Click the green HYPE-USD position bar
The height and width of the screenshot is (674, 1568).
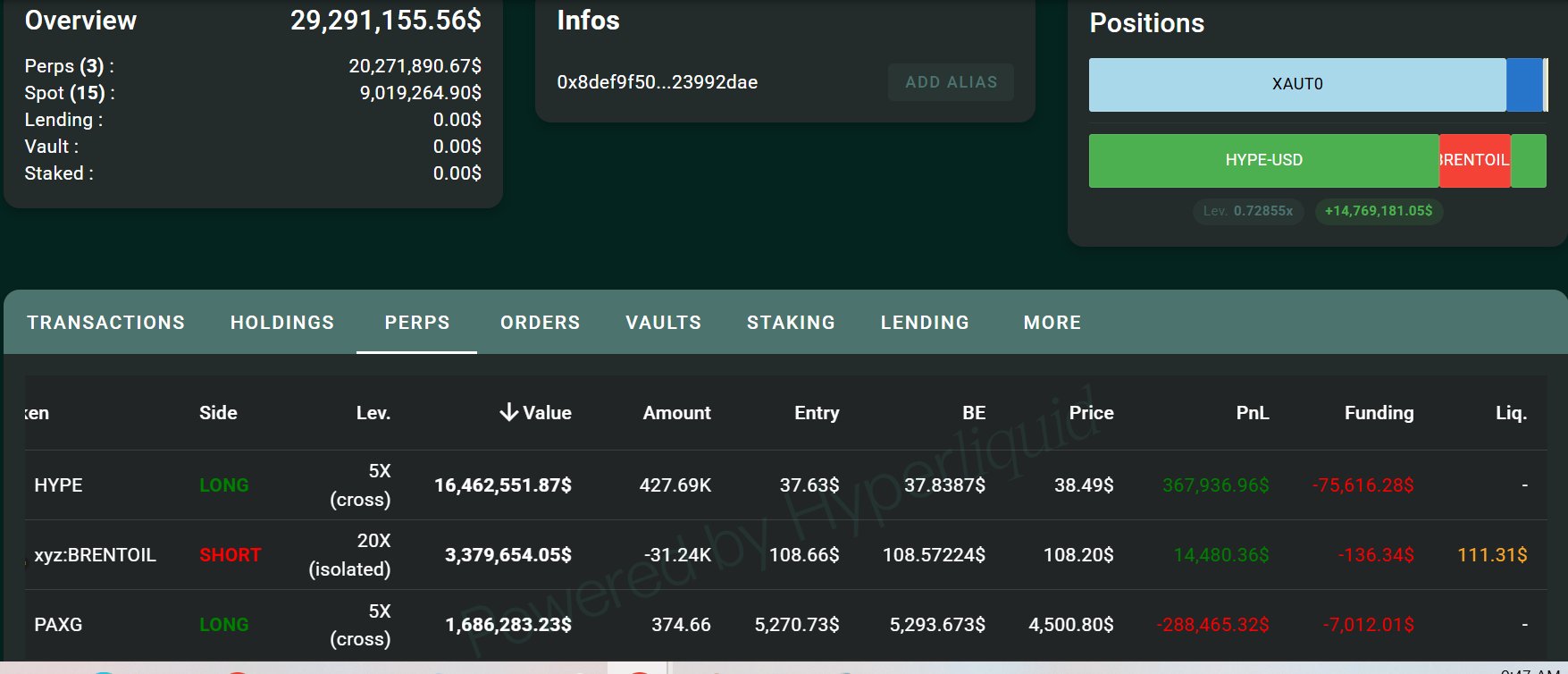coord(1263,161)
